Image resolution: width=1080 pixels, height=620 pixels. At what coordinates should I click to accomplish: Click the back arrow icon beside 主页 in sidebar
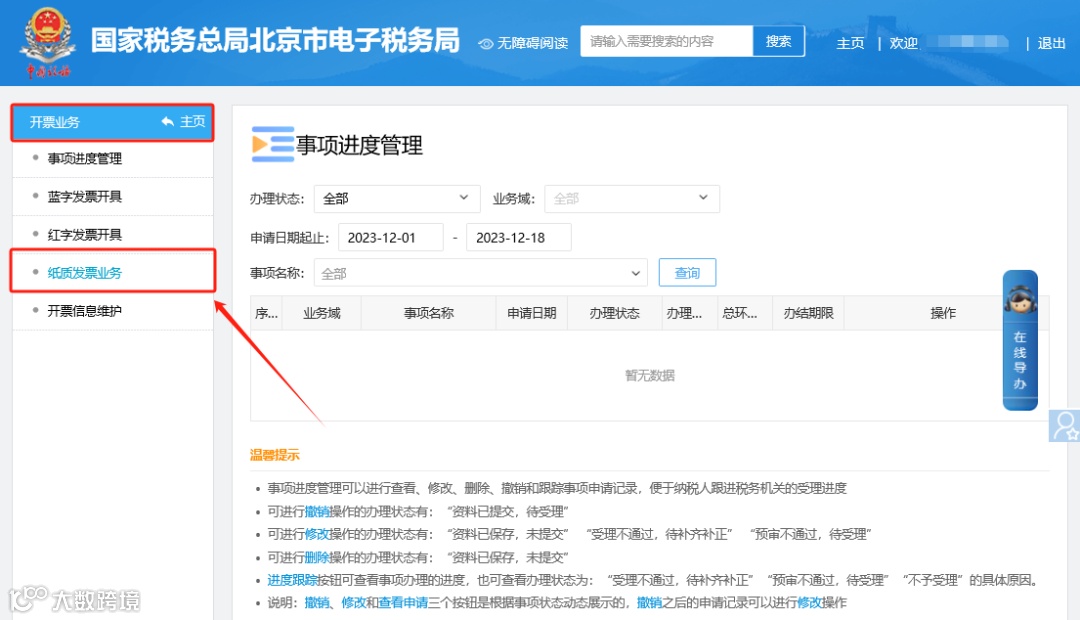tap(167, 122)
